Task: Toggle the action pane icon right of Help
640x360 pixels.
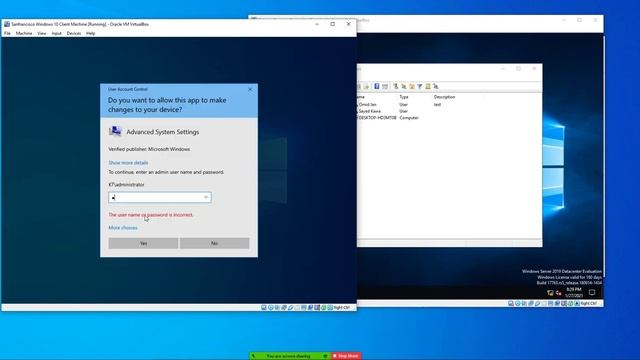Action: coord(385,86)
